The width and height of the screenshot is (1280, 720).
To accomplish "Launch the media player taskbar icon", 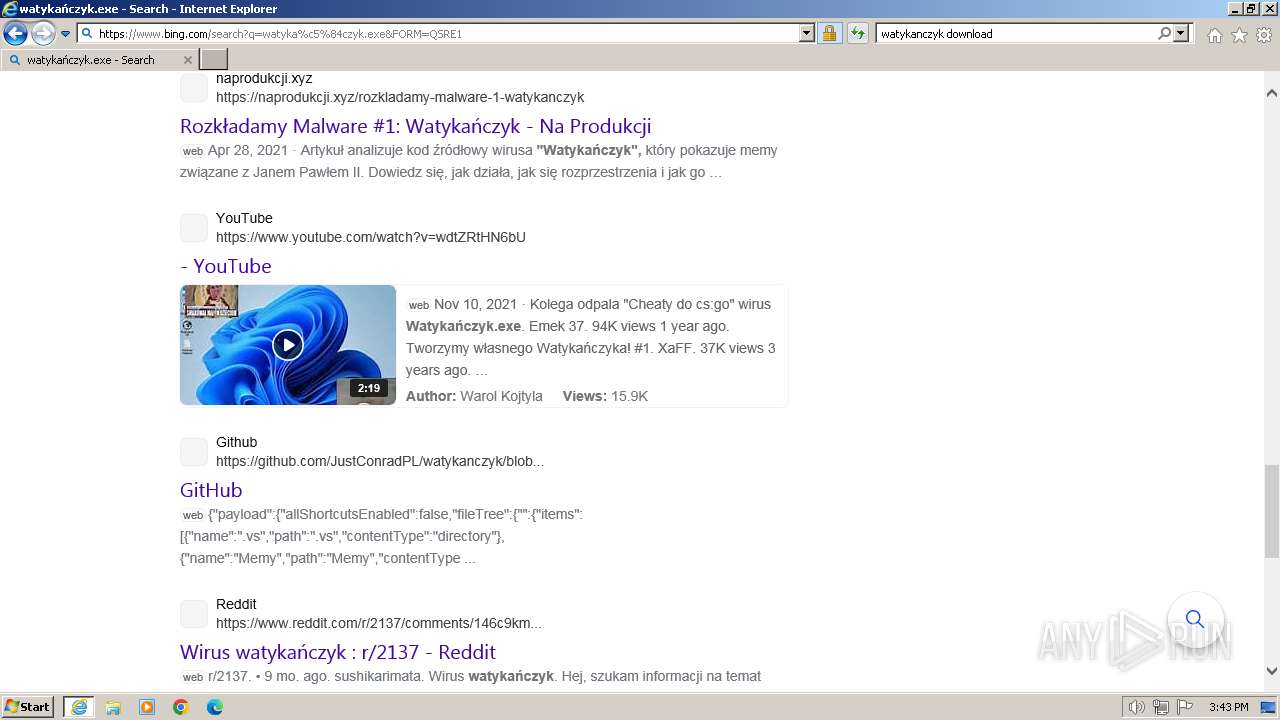I will pyautogui.click(x=147, y=707).
